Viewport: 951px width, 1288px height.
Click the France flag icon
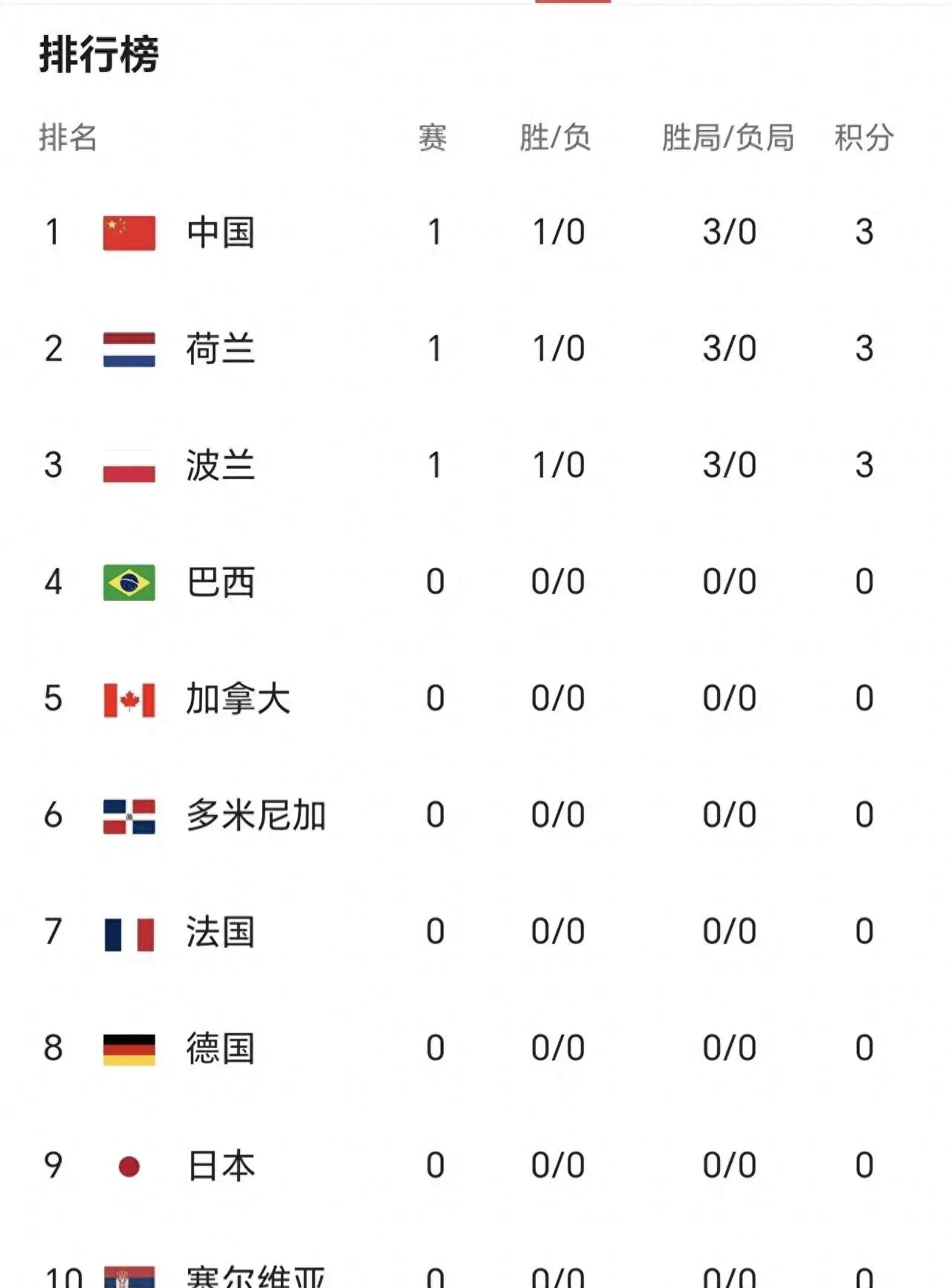(129, 933)
